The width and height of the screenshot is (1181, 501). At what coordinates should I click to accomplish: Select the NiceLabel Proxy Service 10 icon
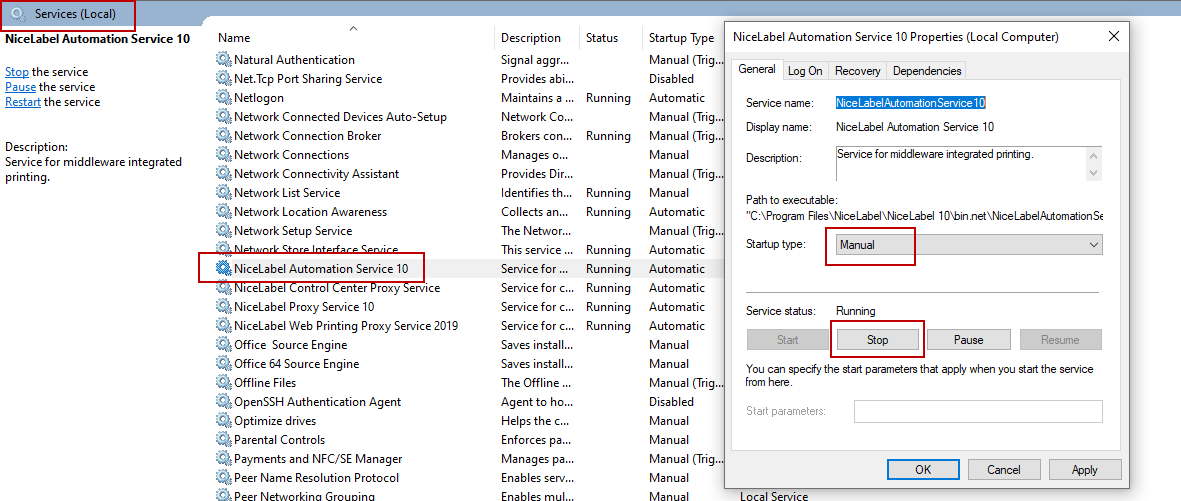pyautogui.click(x=223, y=307)
